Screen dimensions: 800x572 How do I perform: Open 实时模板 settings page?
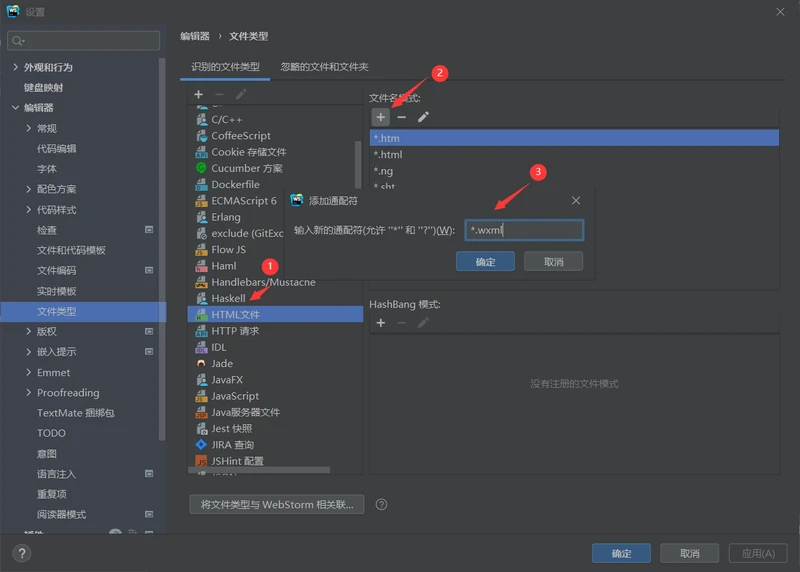click(57, 291)
